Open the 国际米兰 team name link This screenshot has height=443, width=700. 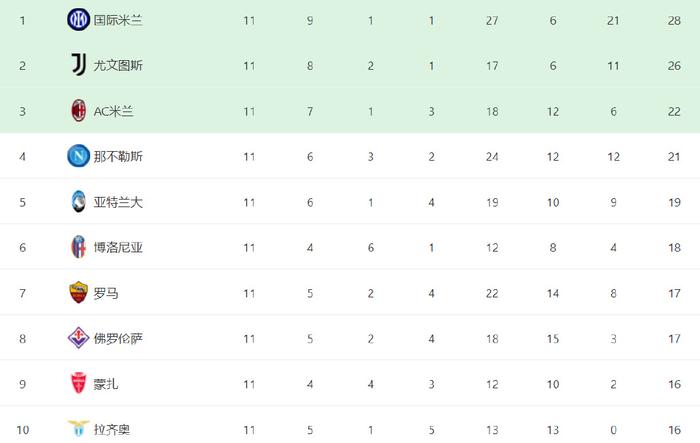coord(118,21)
